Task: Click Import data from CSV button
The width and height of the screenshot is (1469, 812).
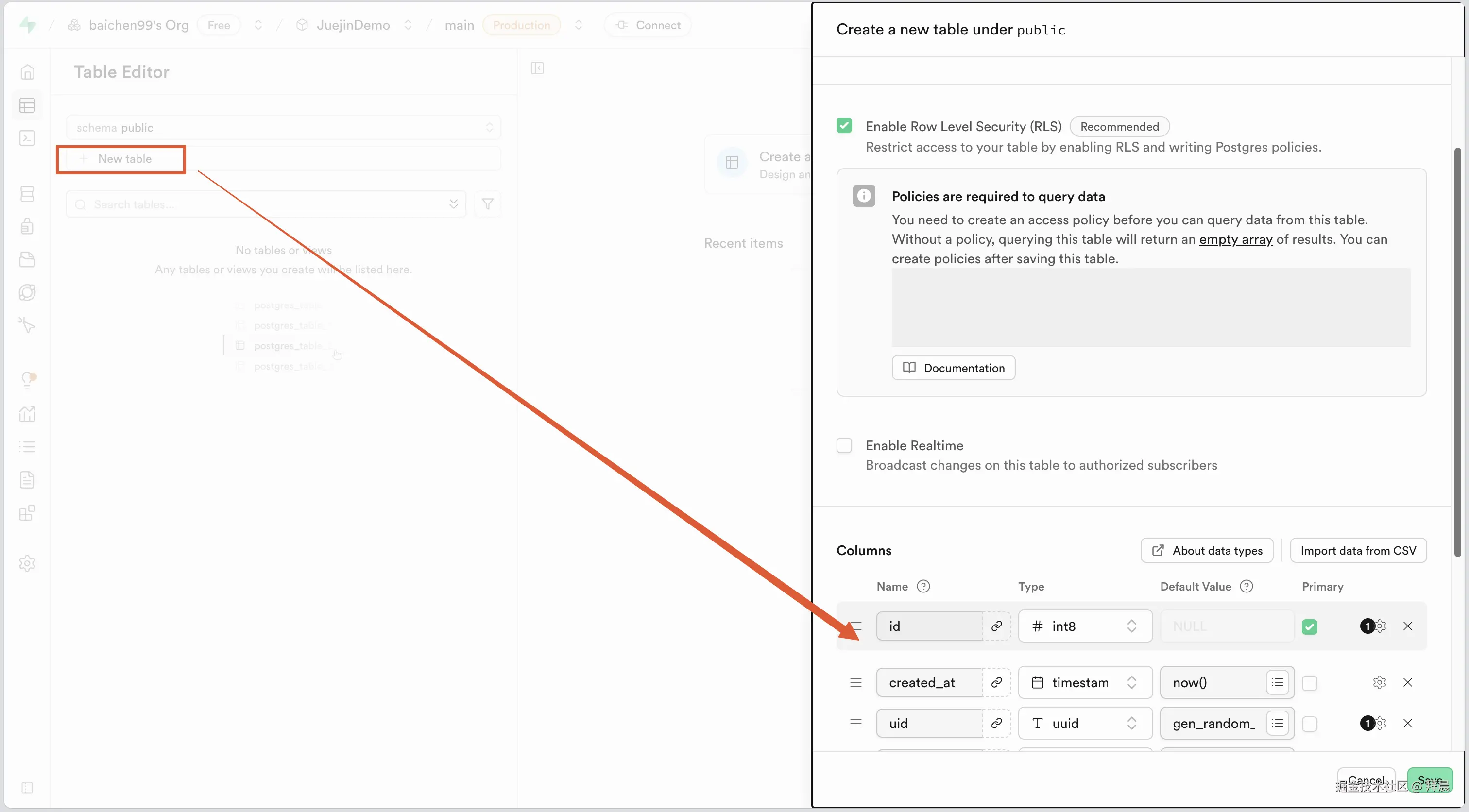Action: click(1358, 550)
